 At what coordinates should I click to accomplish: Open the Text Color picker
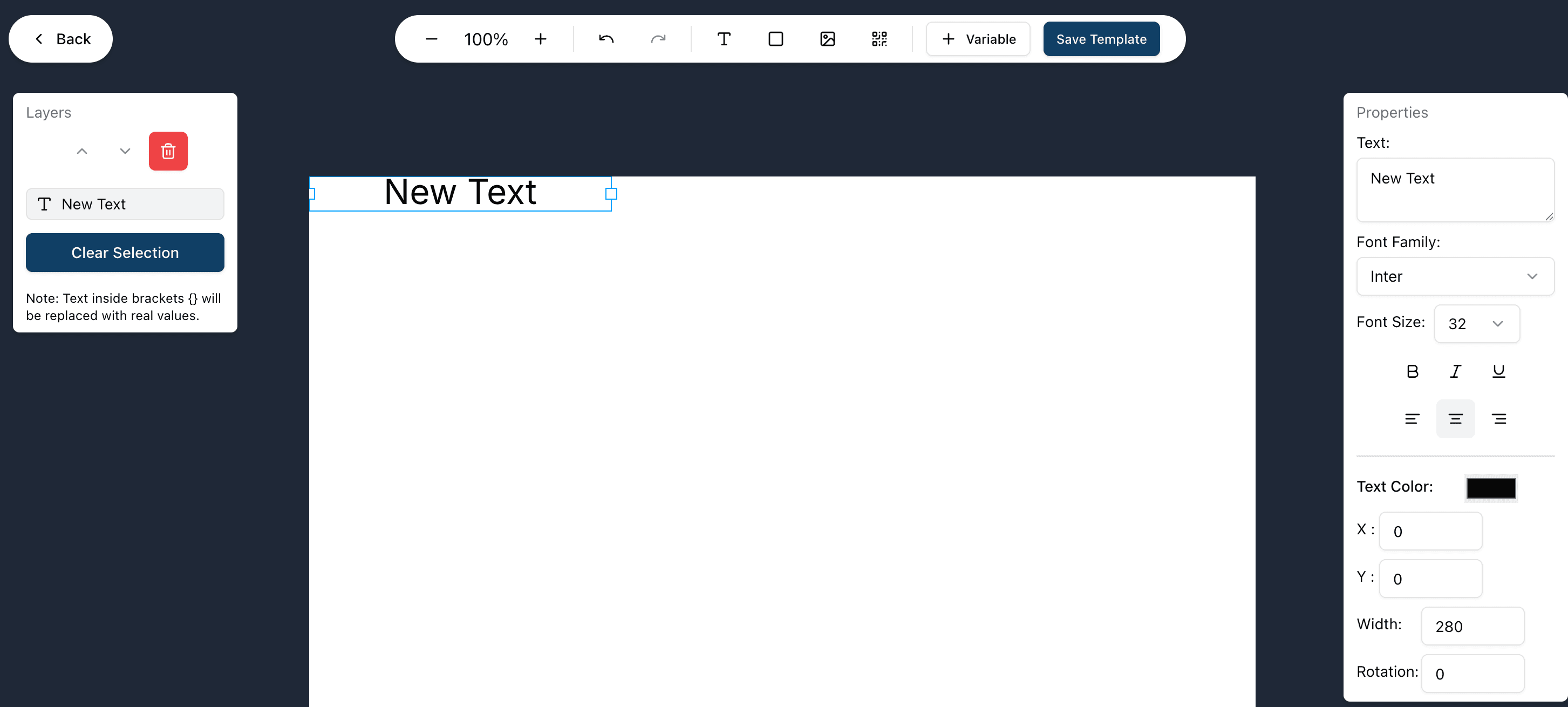[1491, 487]
